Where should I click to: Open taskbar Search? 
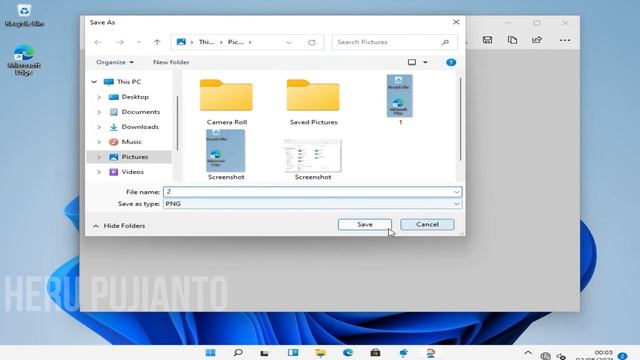[238, 353]
